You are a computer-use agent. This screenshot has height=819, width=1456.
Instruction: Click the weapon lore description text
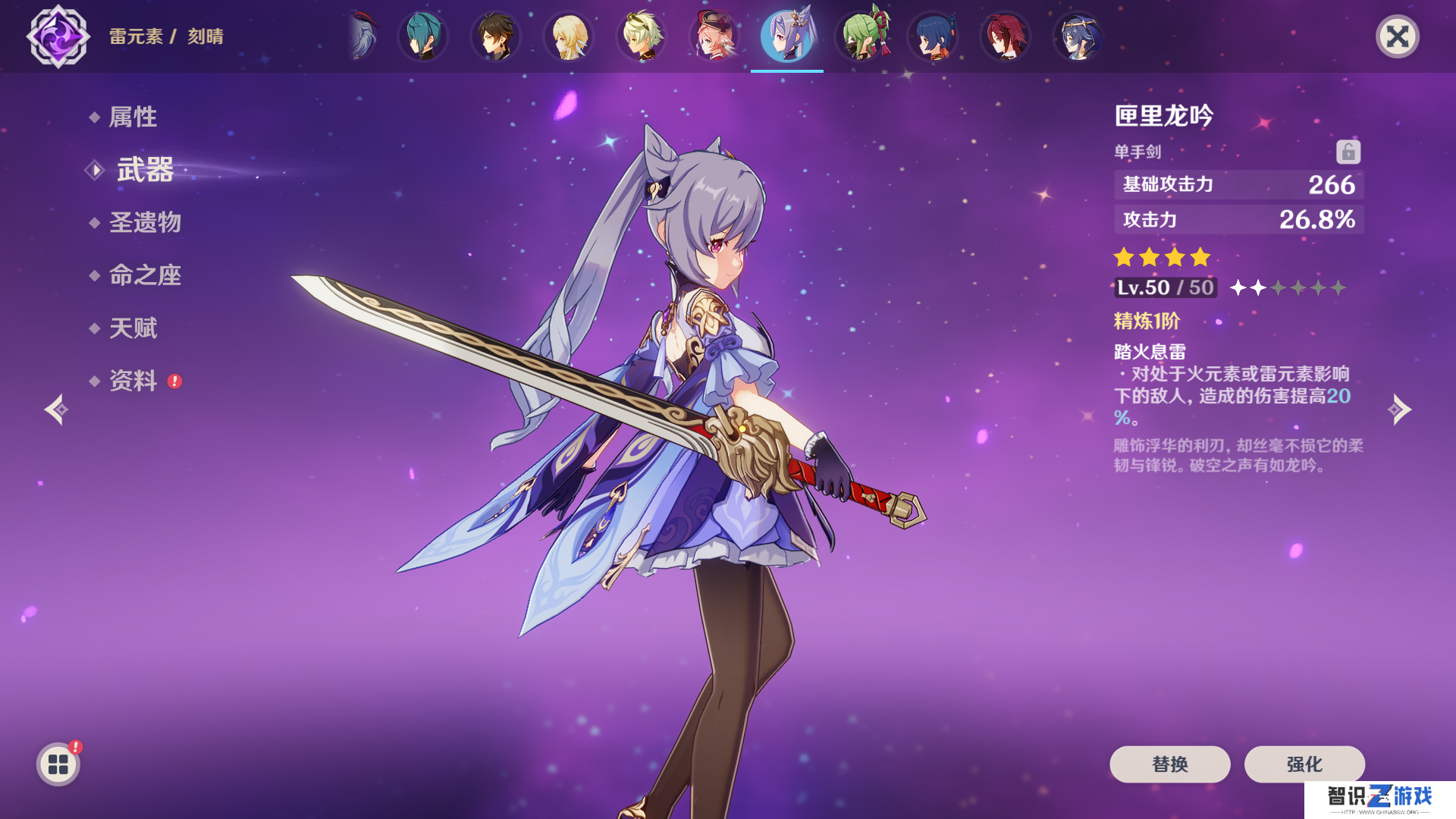1238,455
